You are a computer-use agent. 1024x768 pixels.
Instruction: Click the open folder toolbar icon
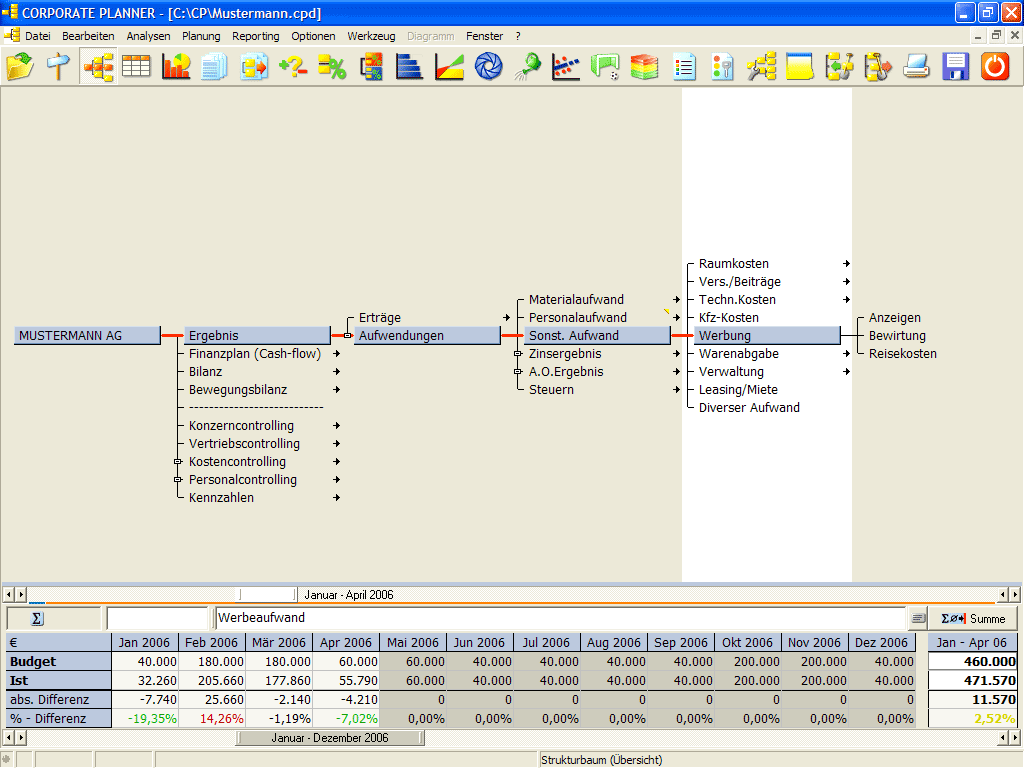pyautogui.click(x=20, y=67)
